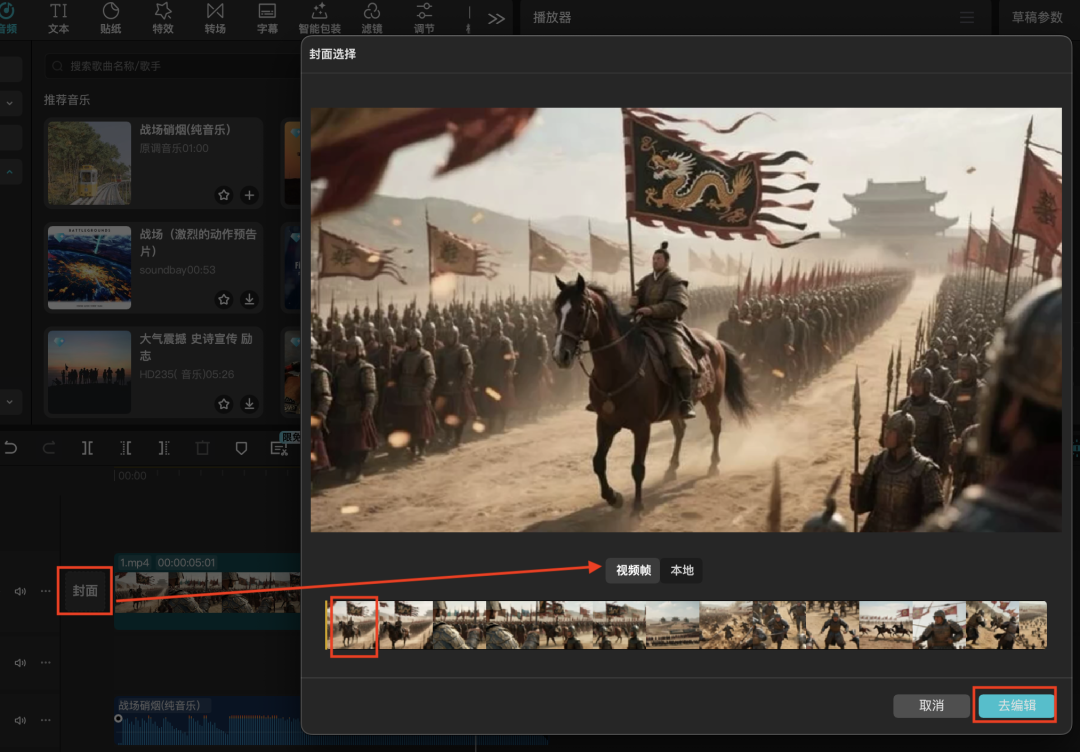The width and height of the screenshot is (1080, 752).
Task: Click the song search field
Action: (172, 66)
